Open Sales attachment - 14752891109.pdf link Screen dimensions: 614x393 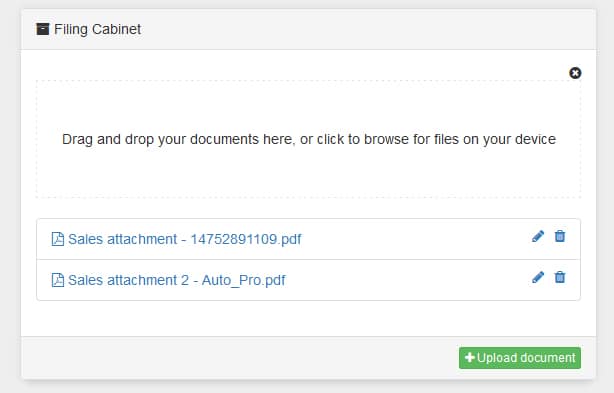tap(184, 239)
